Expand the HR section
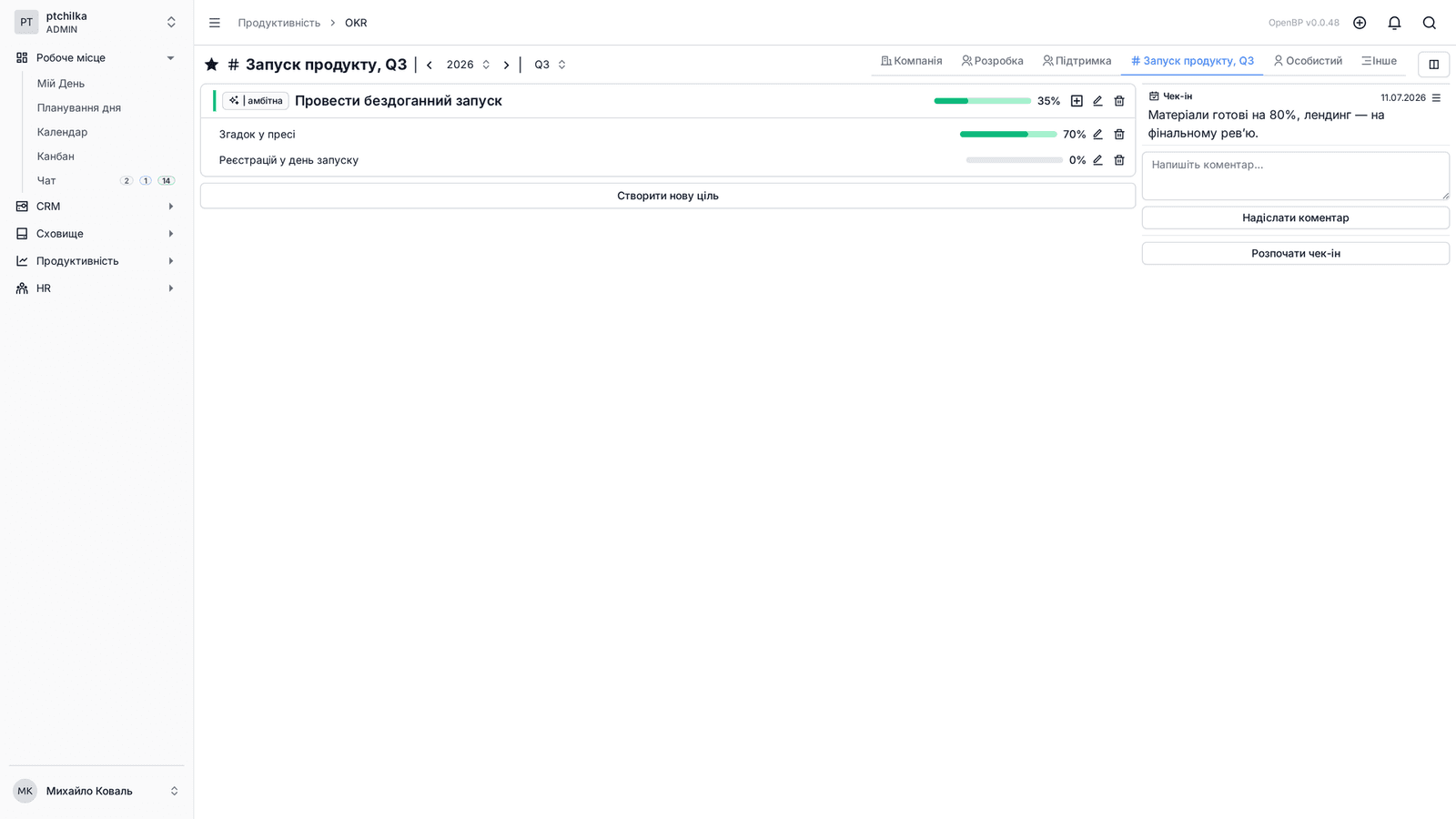Image resolution: width=1456 pixels, height=819 pixels. click(x=96, y=288)
